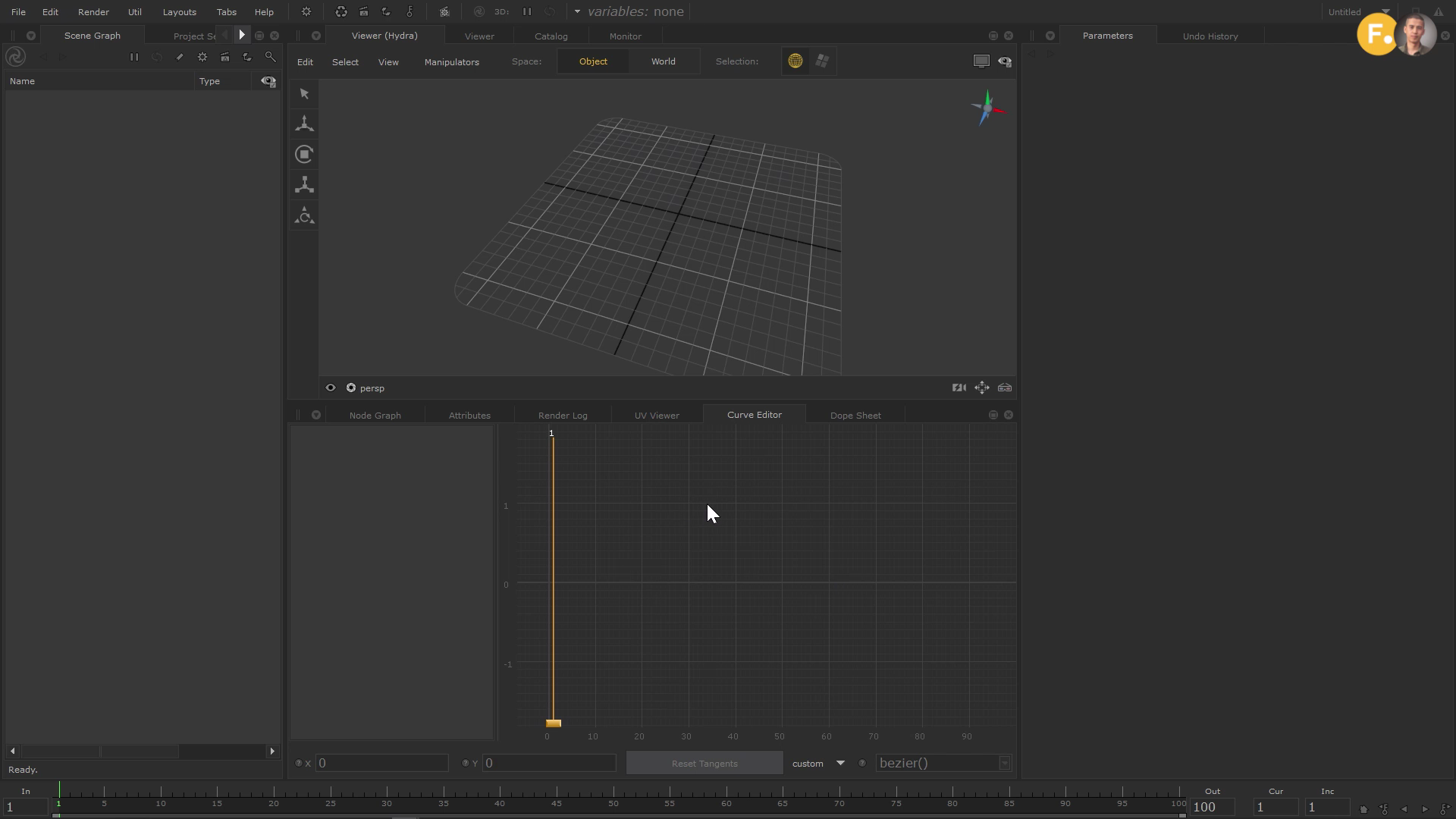Image resolution: width=1456 pixels, height=819 pixels.
Task: Enable the faces selection mode icon
Action: click(822, 61)
